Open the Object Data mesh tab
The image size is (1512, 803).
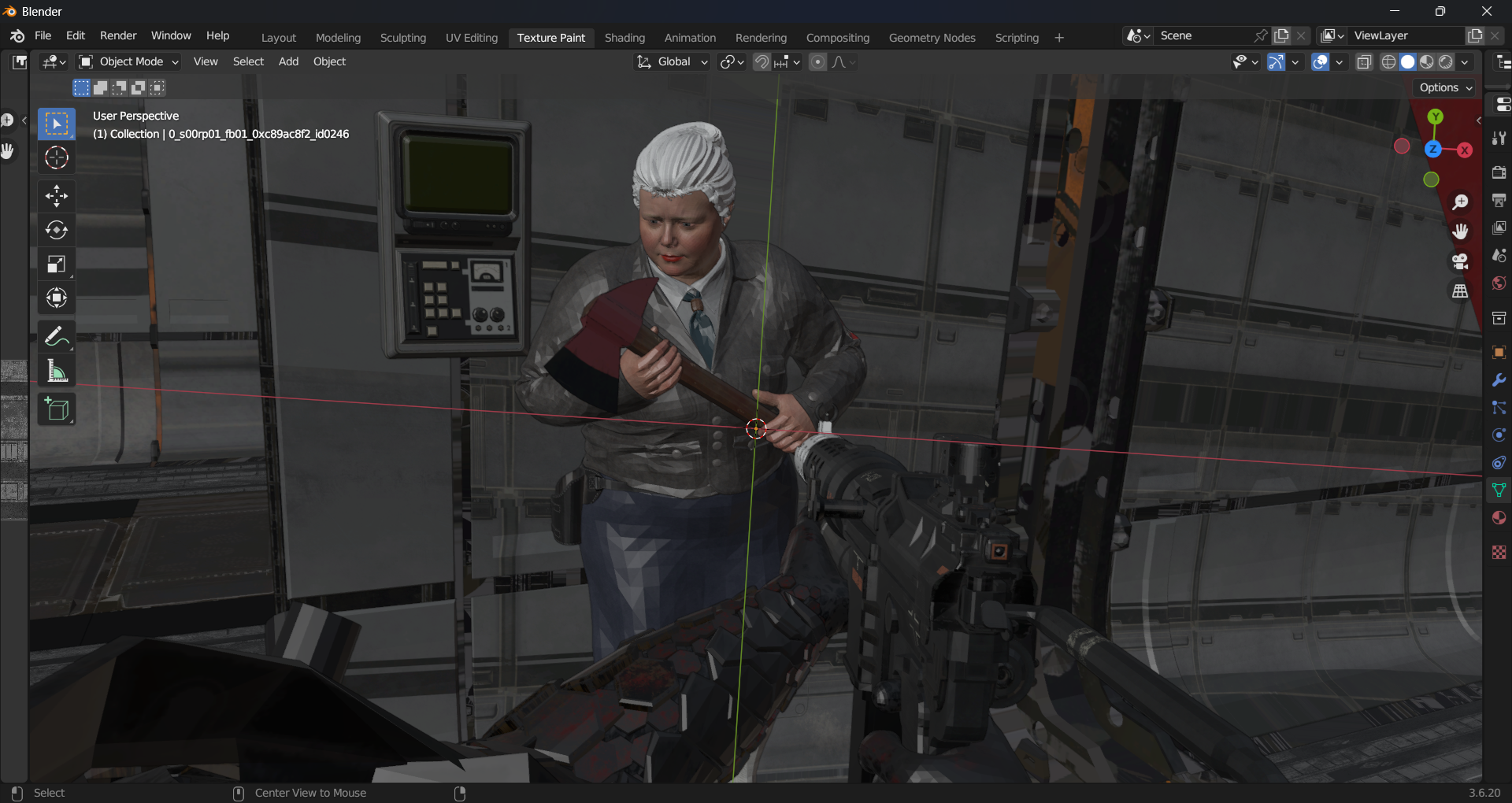tap(1499, 490)
